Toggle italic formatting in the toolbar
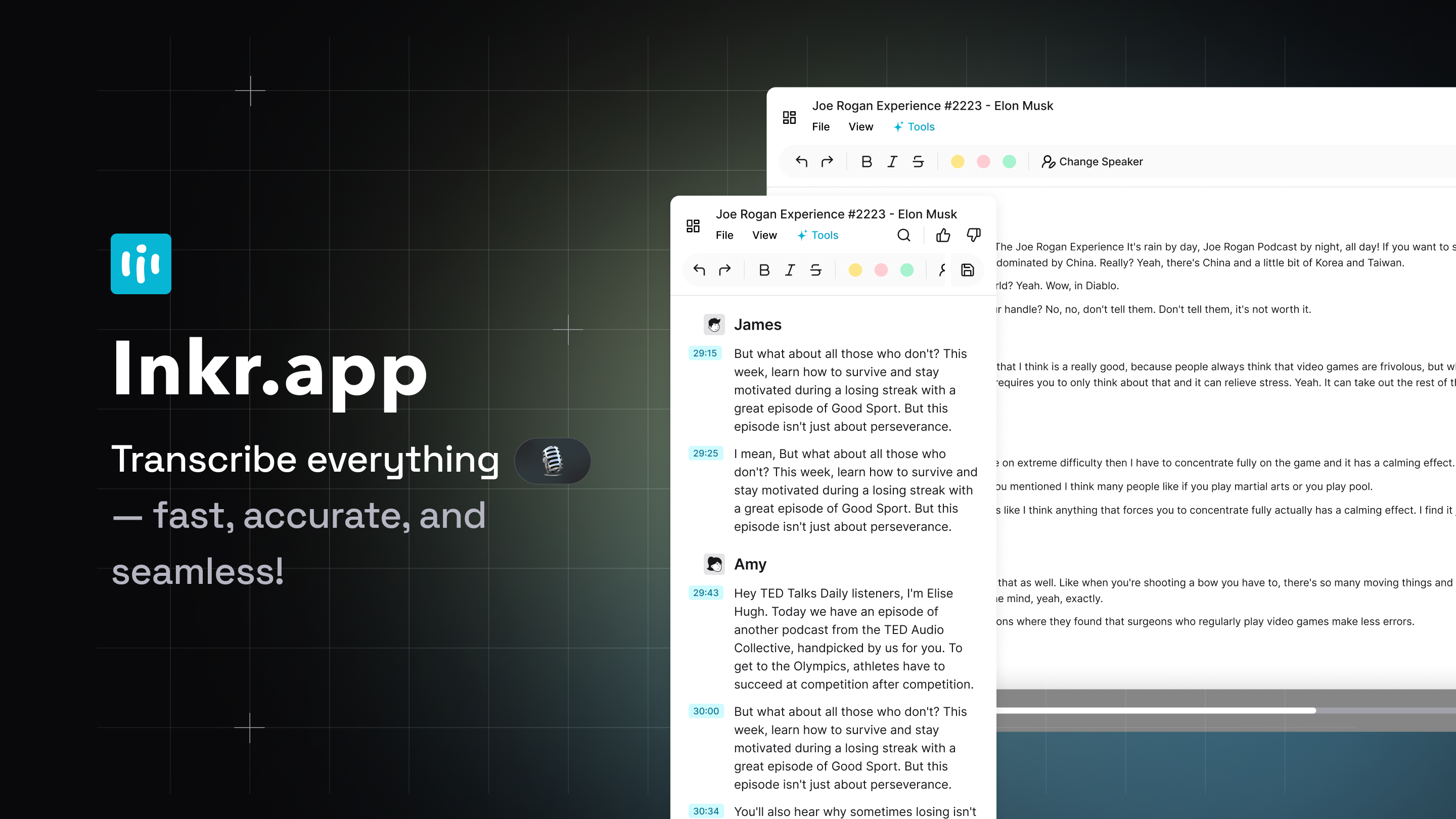 790,270
